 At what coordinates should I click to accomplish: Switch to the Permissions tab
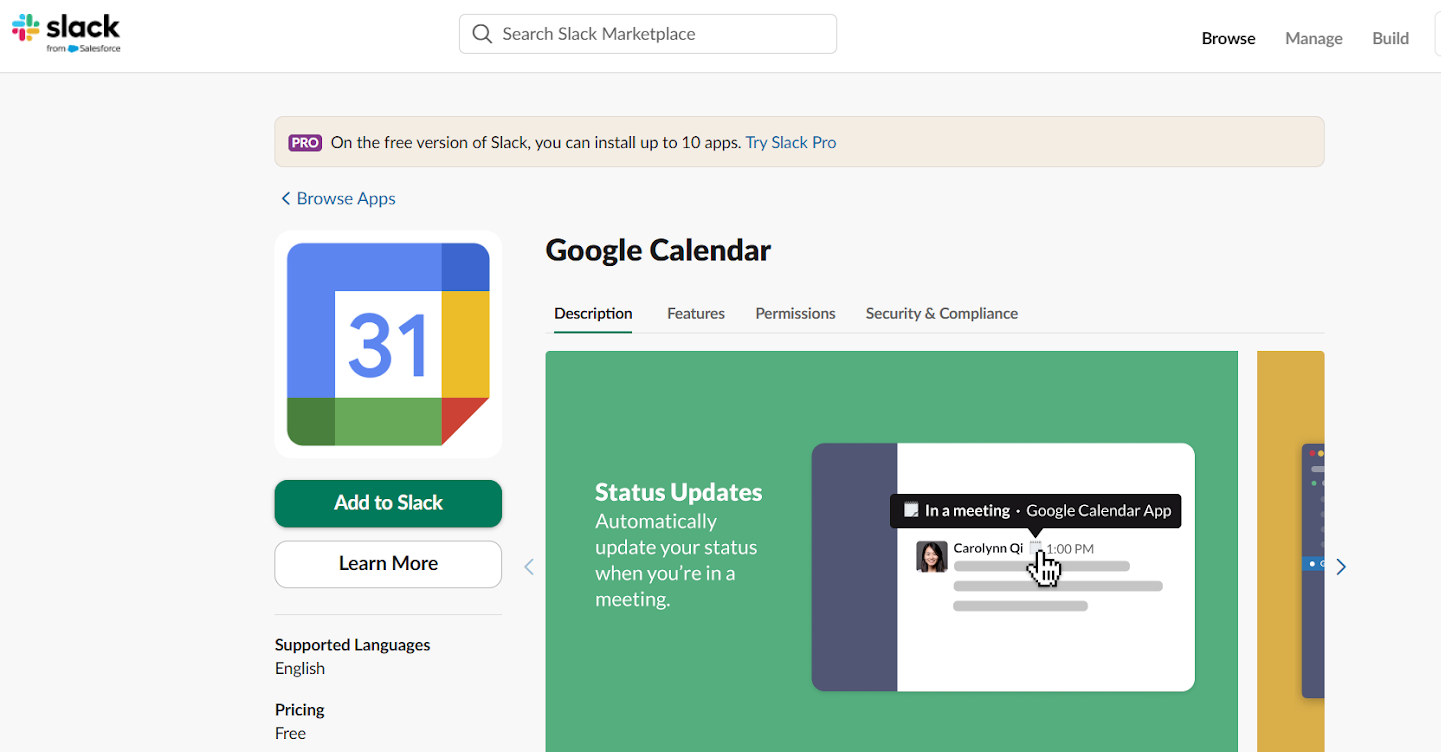pos(795,313)
